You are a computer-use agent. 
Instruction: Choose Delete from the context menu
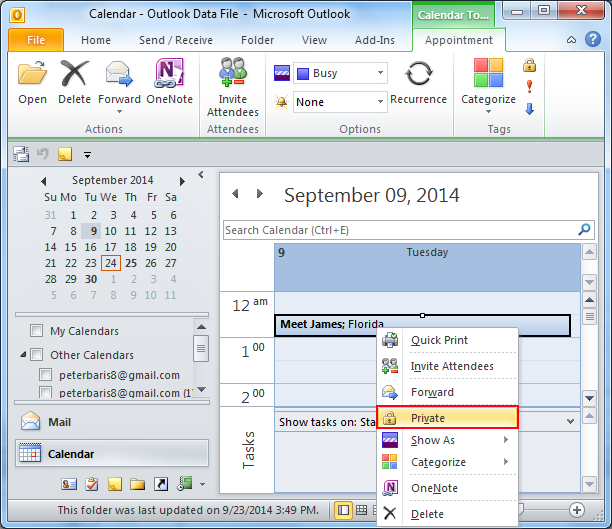pos(447,514)
